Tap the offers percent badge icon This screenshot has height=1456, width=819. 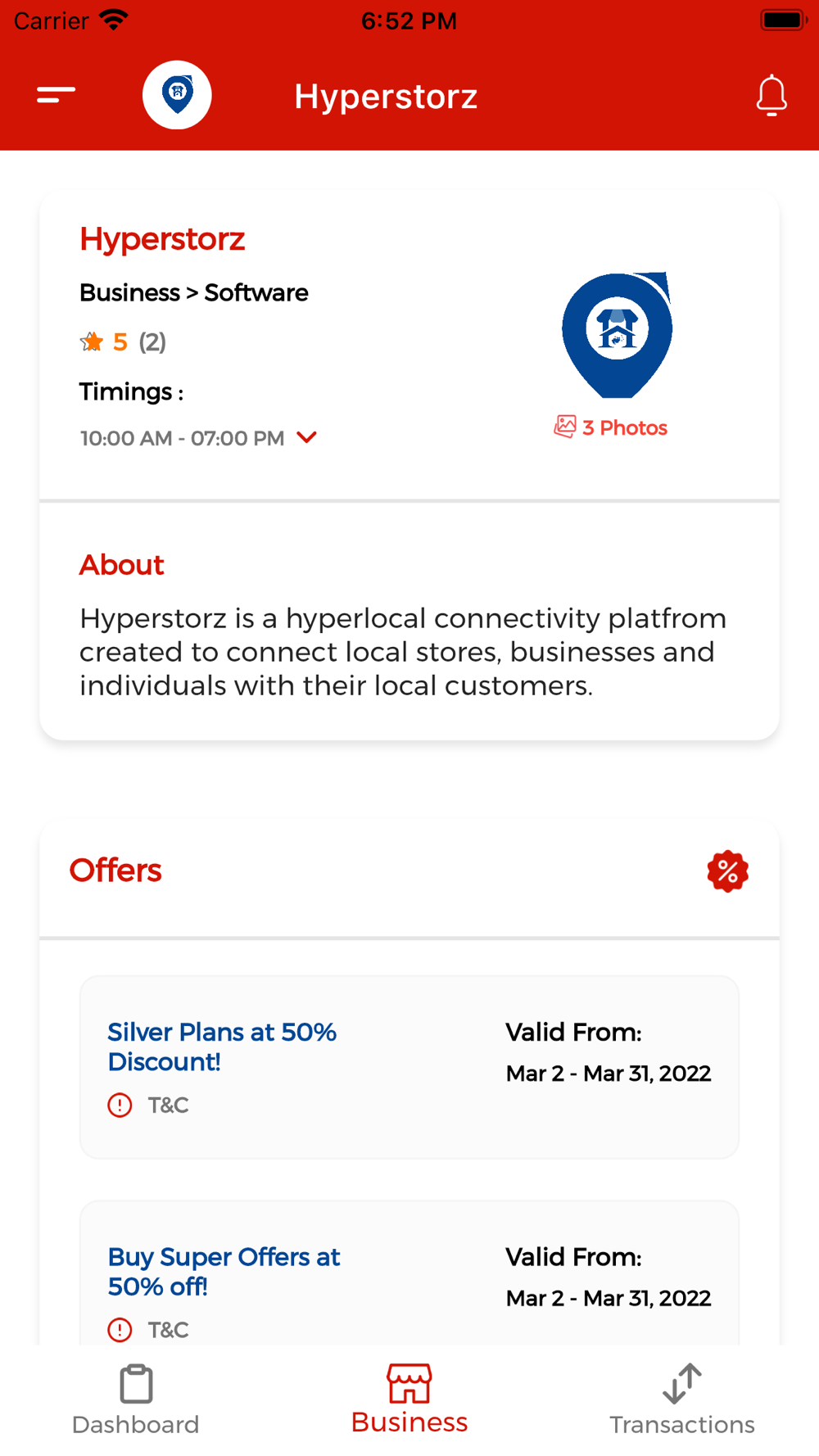(x=727, y=870)
